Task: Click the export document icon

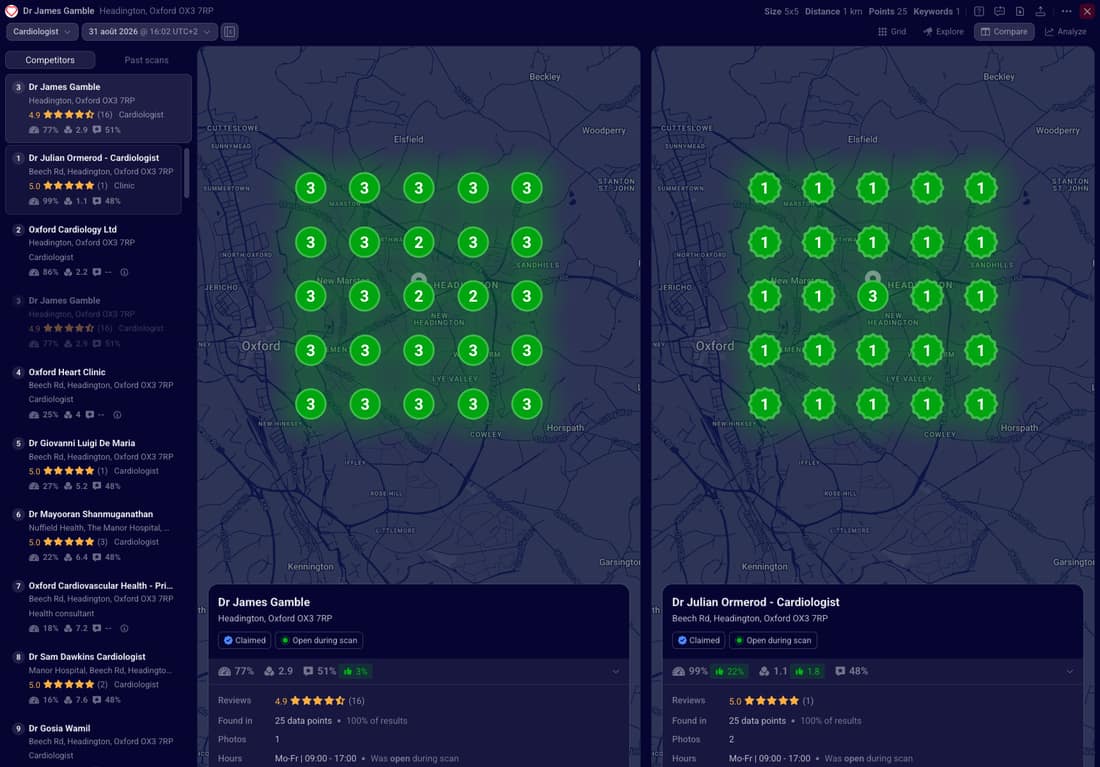Action: click(1020, 11)
